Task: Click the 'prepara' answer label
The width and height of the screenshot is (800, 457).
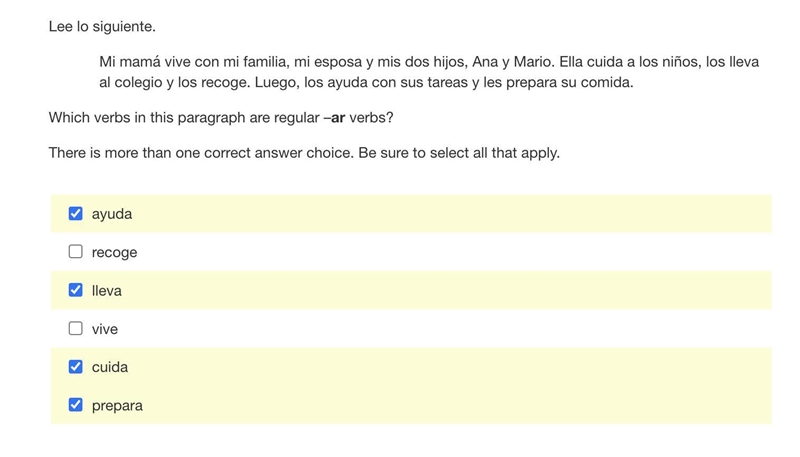Action: 117,406
